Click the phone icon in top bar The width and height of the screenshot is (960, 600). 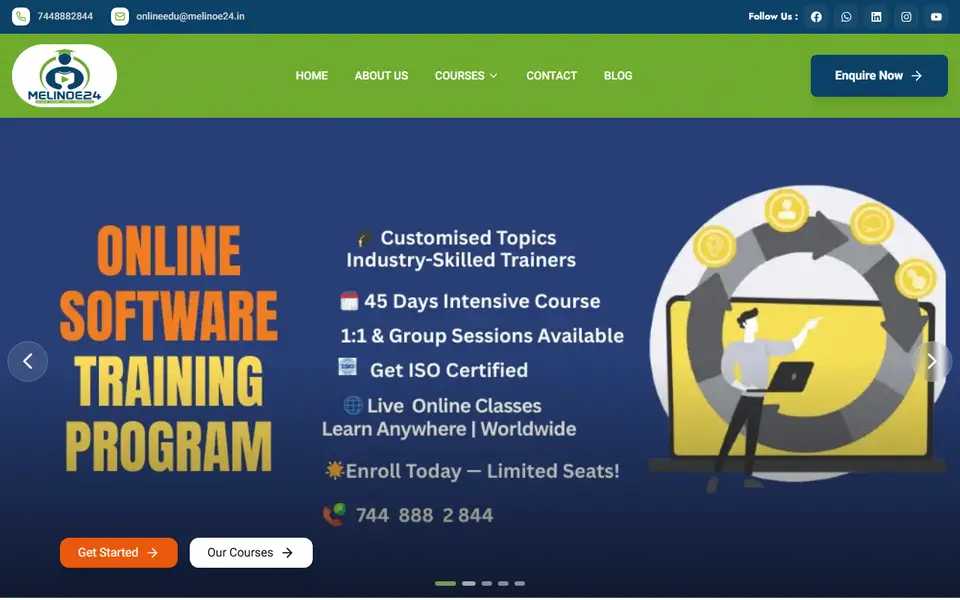21,17
